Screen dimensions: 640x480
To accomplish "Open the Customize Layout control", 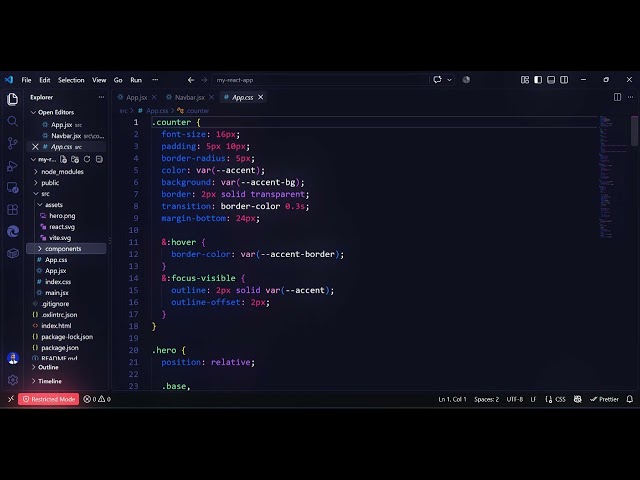I will click(x=525, y=80).
